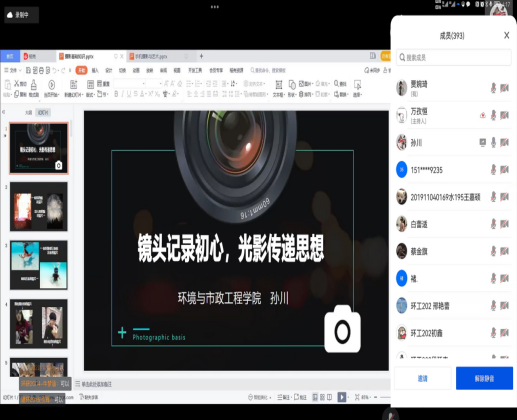Toggle italic formatting
This screenshot has width=517, height=420.
[122, 94]
